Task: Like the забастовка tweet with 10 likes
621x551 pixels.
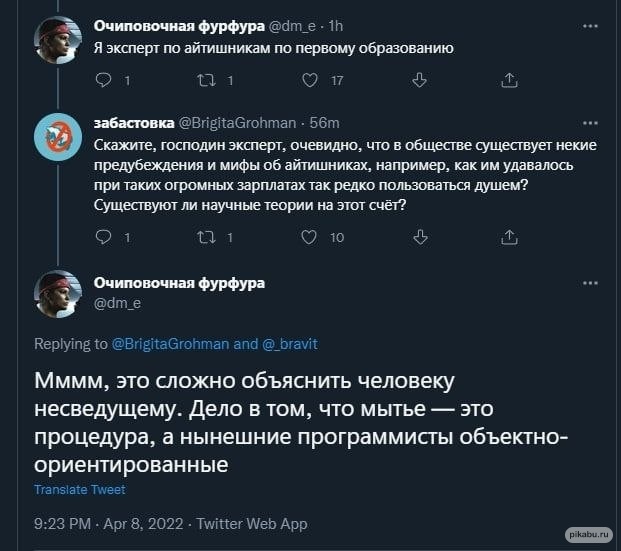Action: coord(310,237)
